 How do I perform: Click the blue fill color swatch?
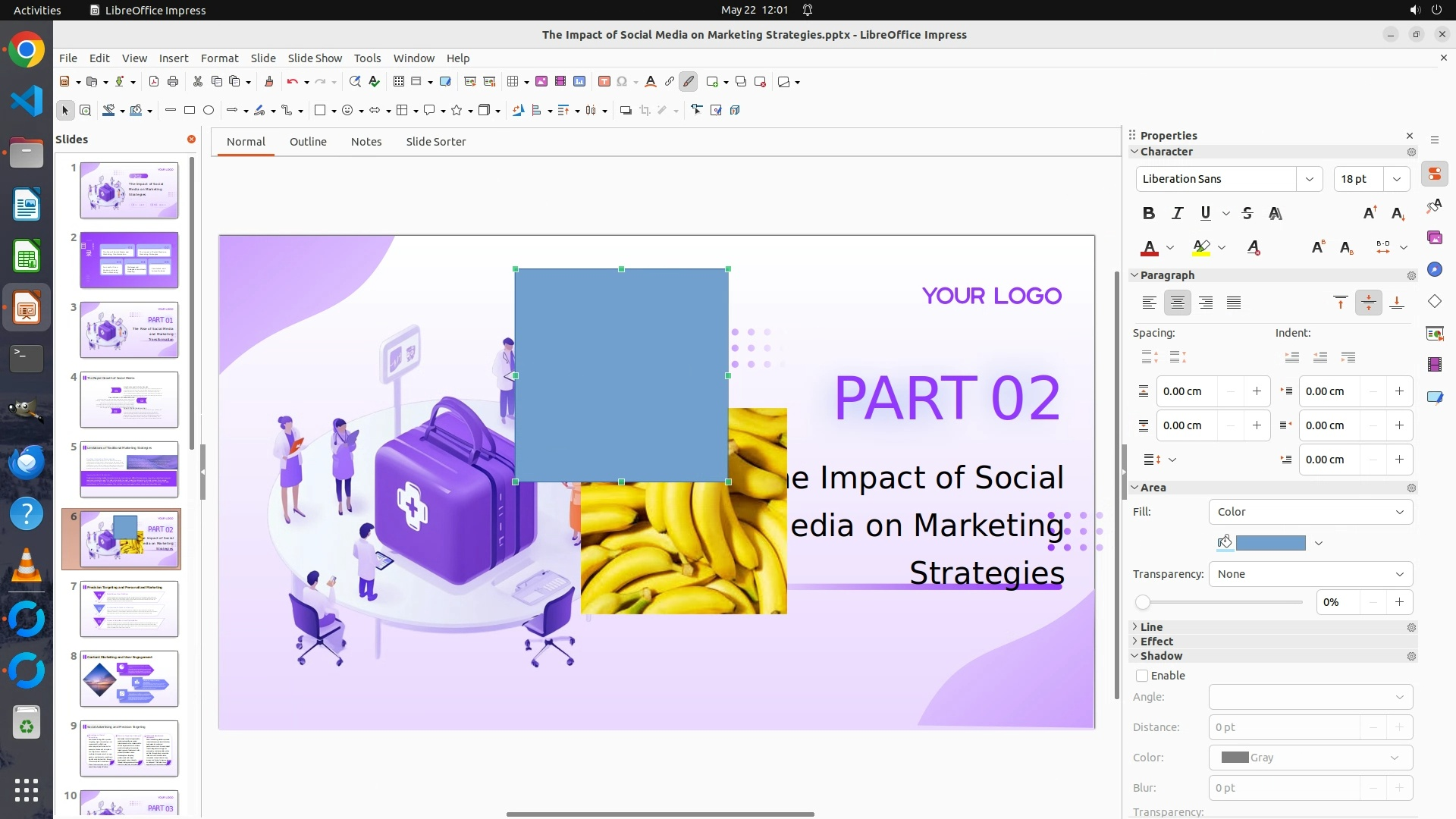1270,543
